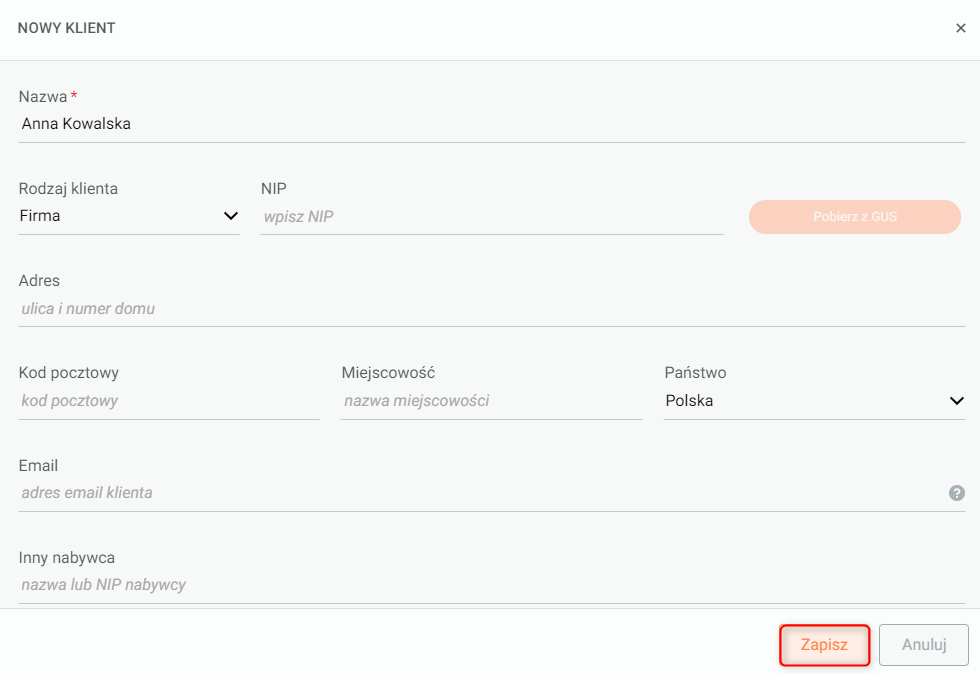Click the question mark help icon by Email
Screen dimensions: 980x674
[956, 493]
